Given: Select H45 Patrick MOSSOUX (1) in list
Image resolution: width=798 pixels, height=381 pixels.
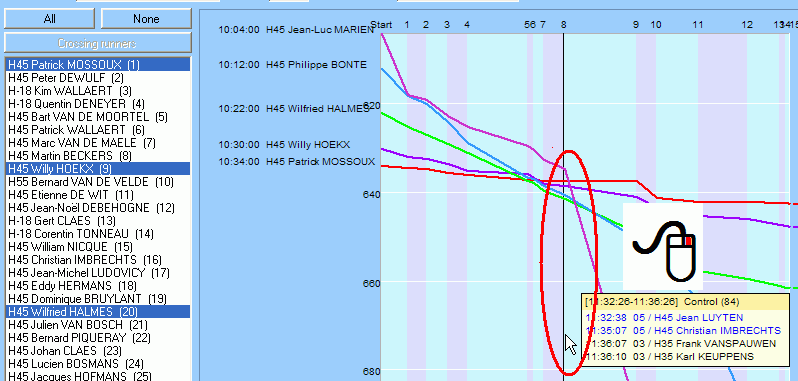Looking at the screenshot, I should (98, 65).
